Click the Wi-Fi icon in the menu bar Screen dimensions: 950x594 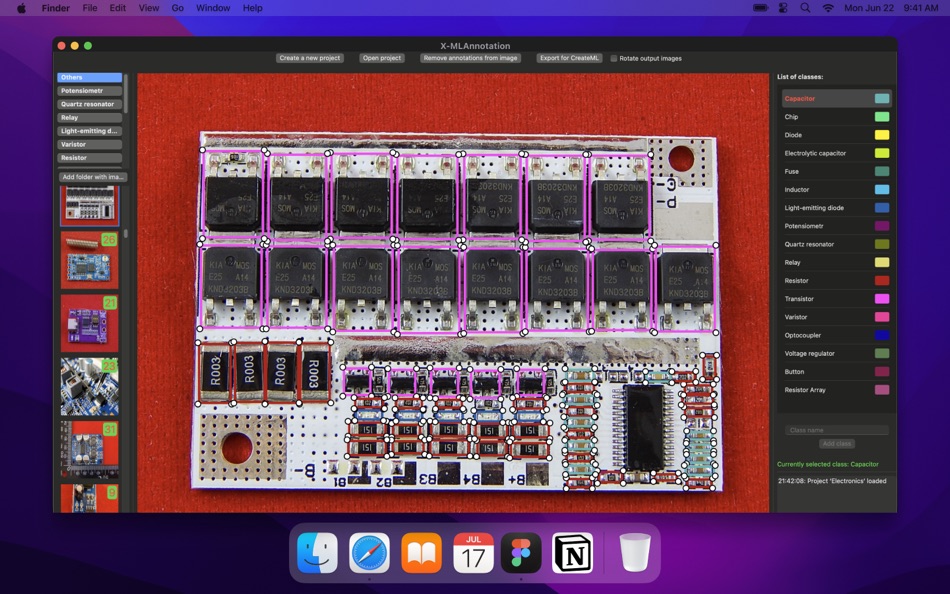coord(827,8)
